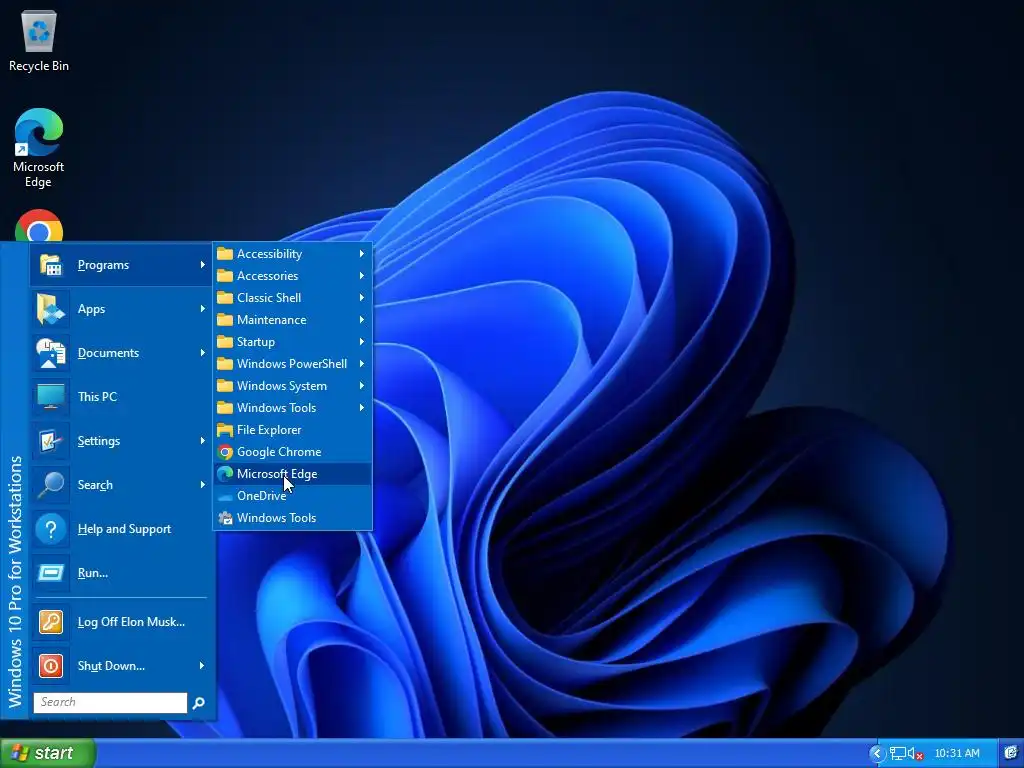Click the network tray icon

point(898,753)
